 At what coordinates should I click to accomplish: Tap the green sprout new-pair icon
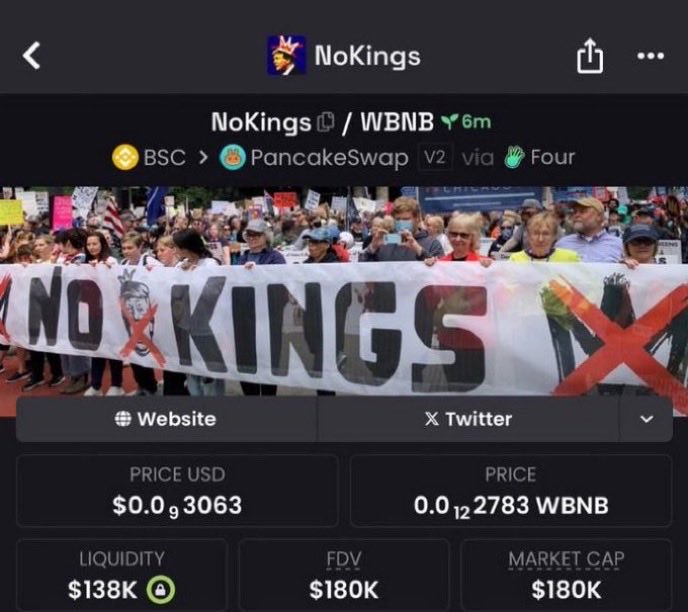tap(450, 121)
